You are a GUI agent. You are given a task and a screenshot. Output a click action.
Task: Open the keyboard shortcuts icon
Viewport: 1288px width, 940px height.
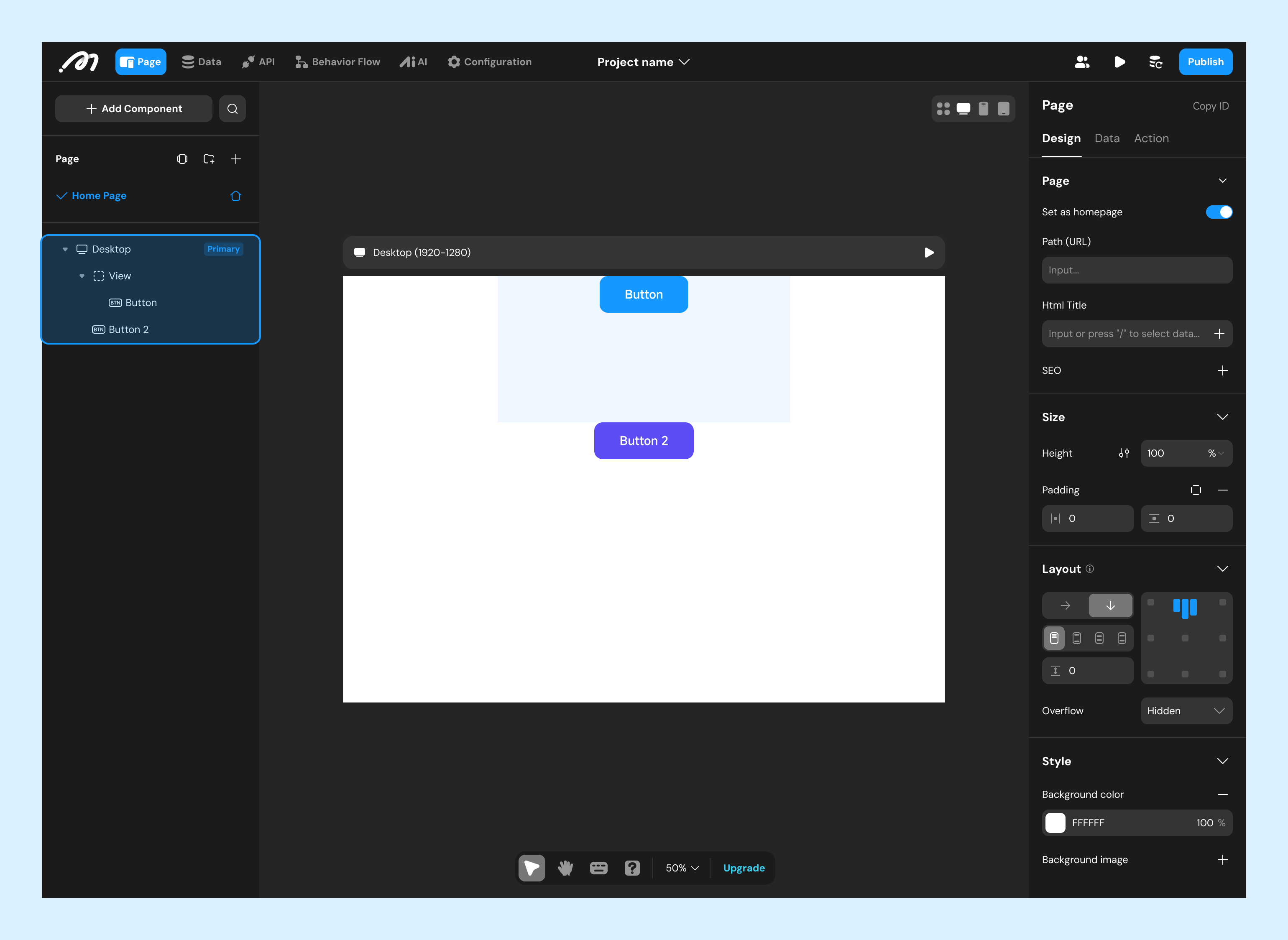pyautogui.click(x=598, y=868)
